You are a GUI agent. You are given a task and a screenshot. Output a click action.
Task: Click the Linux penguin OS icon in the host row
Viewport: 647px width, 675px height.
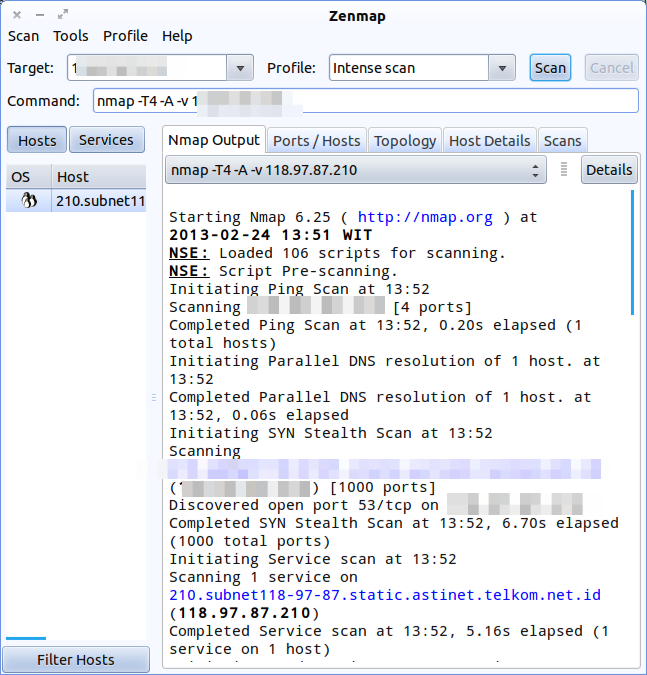(x=29, y=201)
